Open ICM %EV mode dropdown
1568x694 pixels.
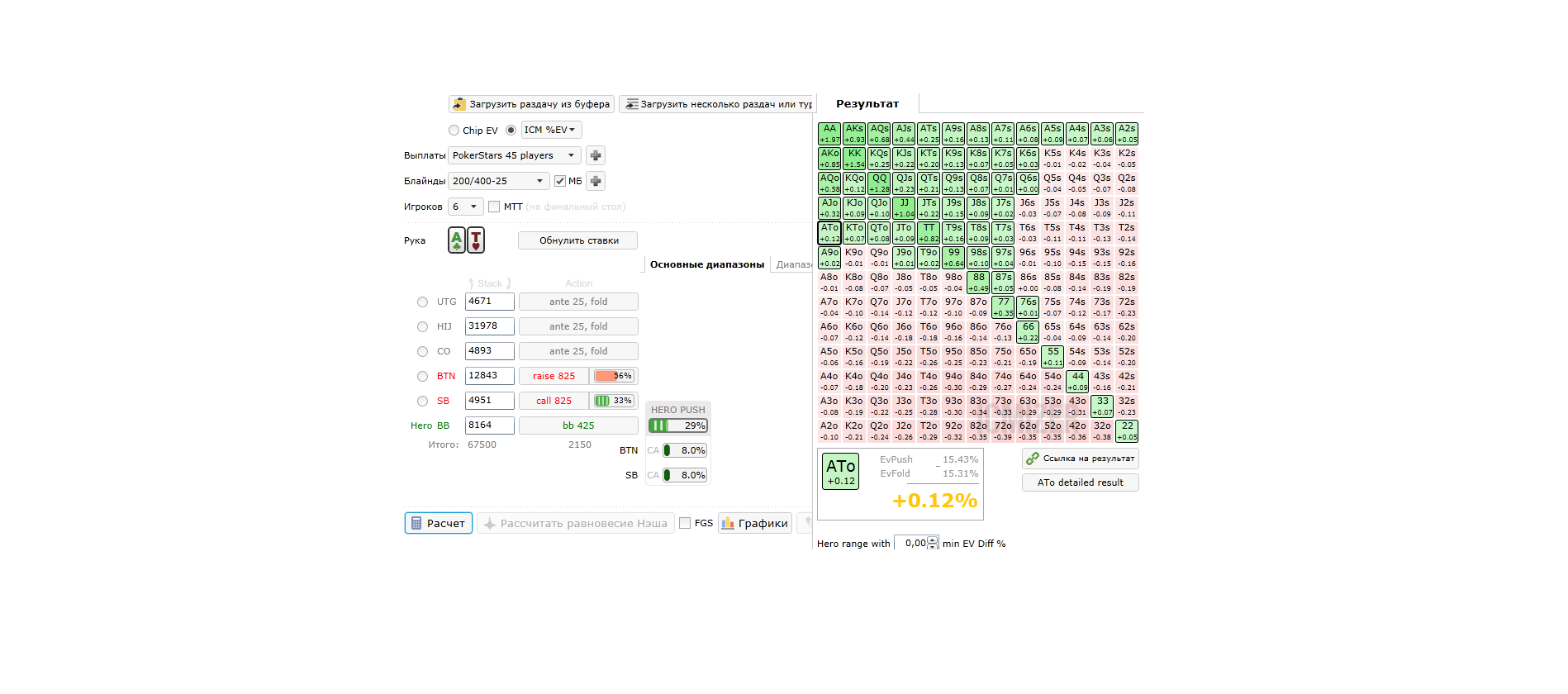coord(552,130)
